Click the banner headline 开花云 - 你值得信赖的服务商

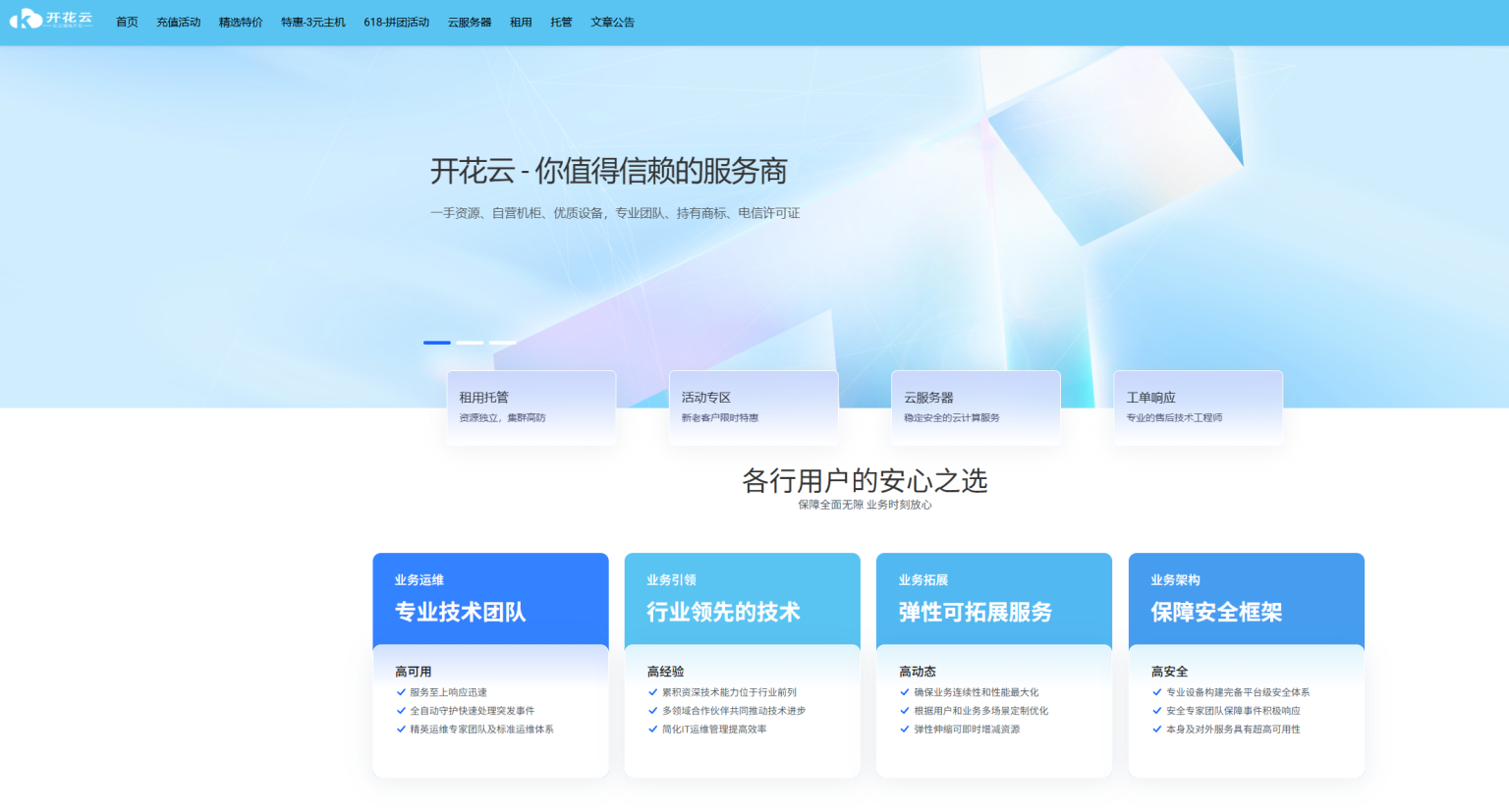pyautogui.click(x=608, y=172)
